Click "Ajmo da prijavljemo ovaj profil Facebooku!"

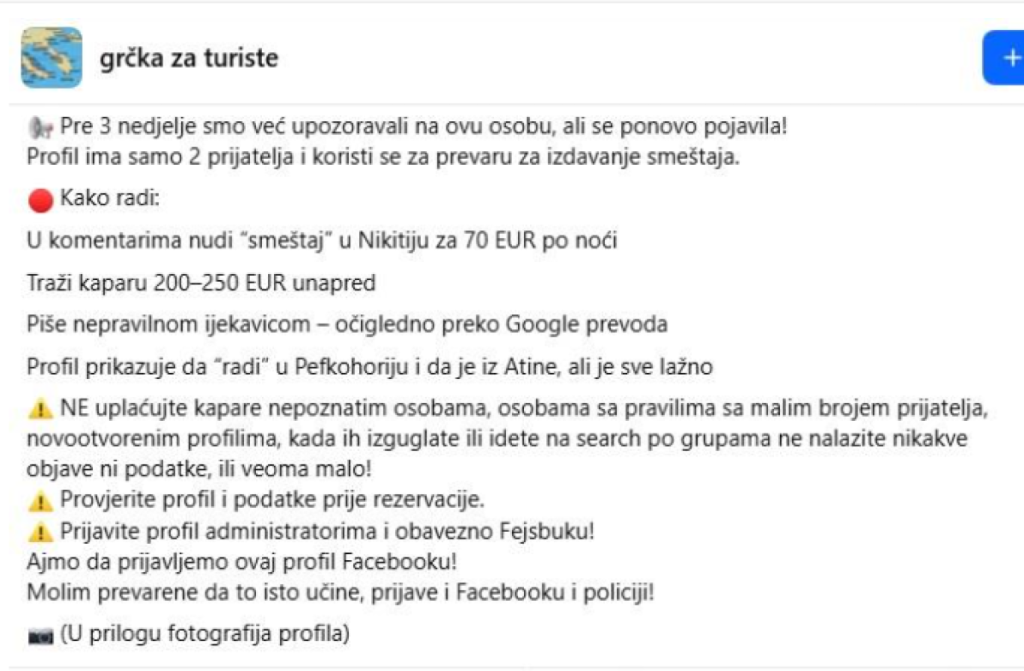[242, 561]
